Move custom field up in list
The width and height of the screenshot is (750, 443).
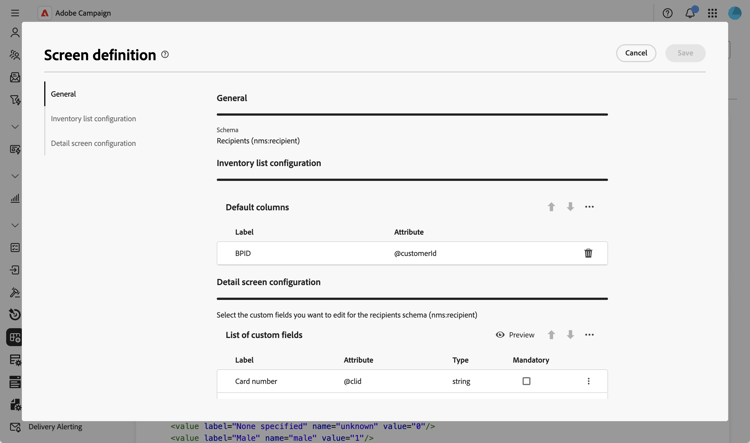pos(551,335)
